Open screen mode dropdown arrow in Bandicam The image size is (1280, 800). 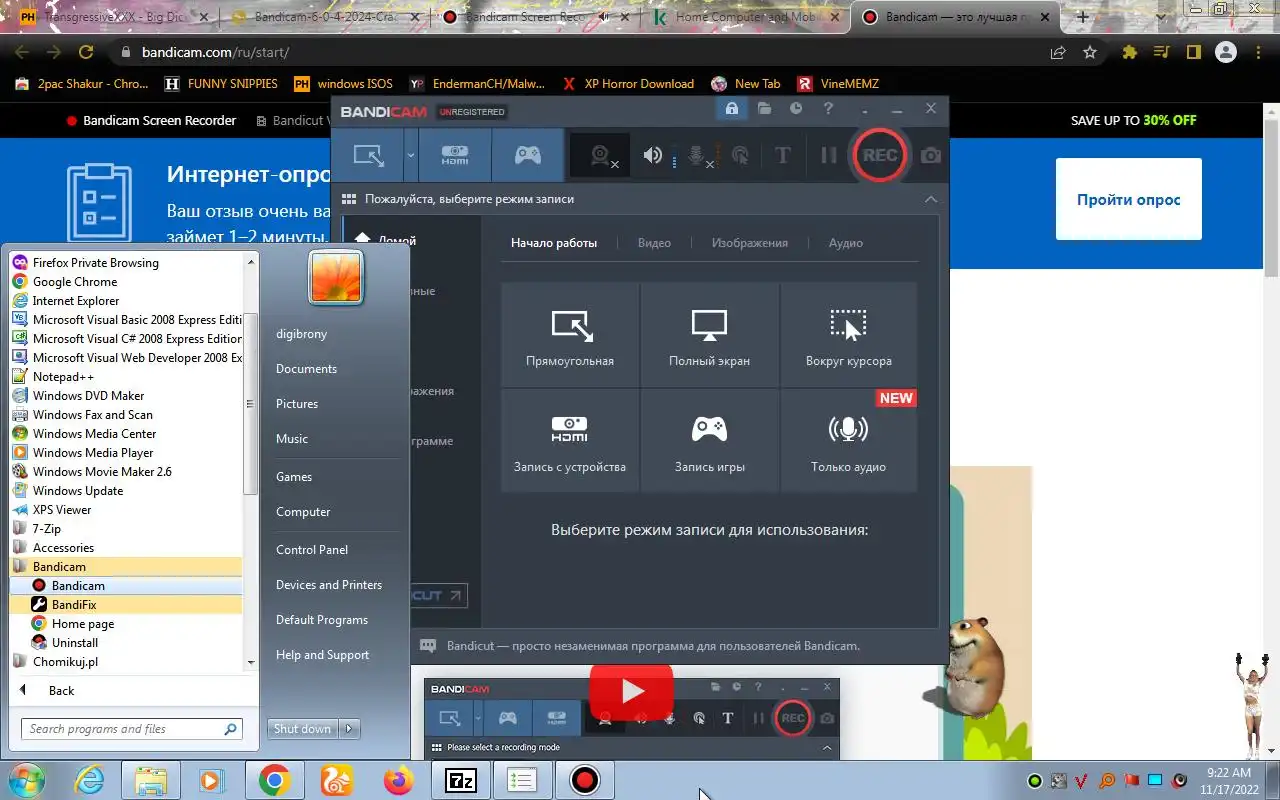[x=410, y=155]
